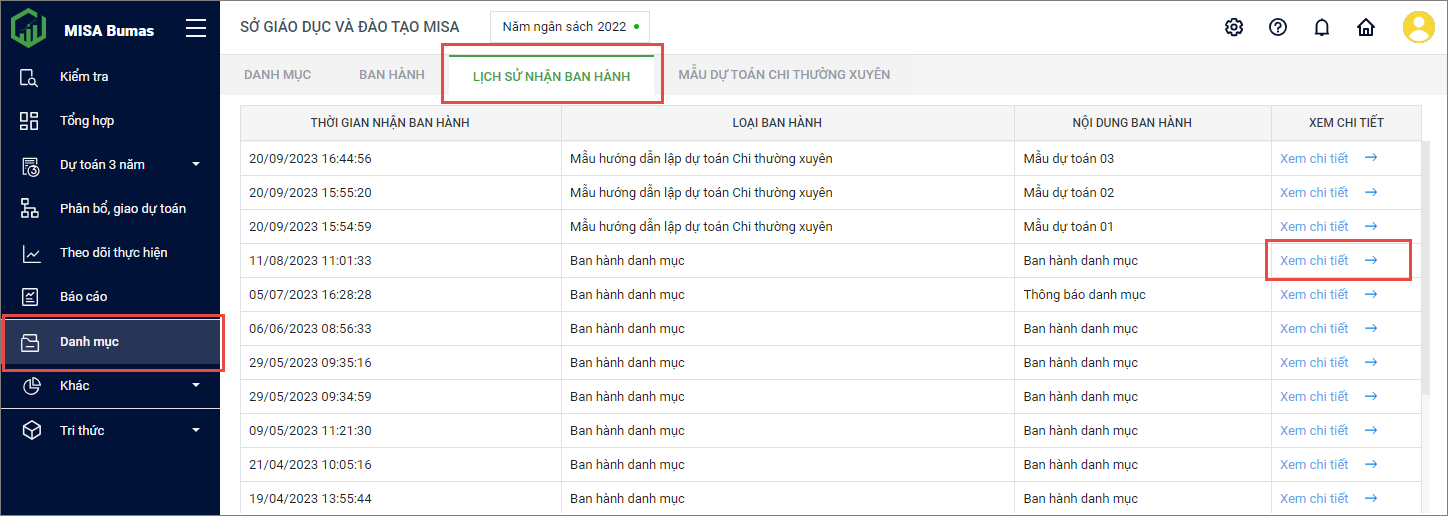1448x516 pixels.
Task: Open the DANH MỤC tab
Action: point(277,75)
